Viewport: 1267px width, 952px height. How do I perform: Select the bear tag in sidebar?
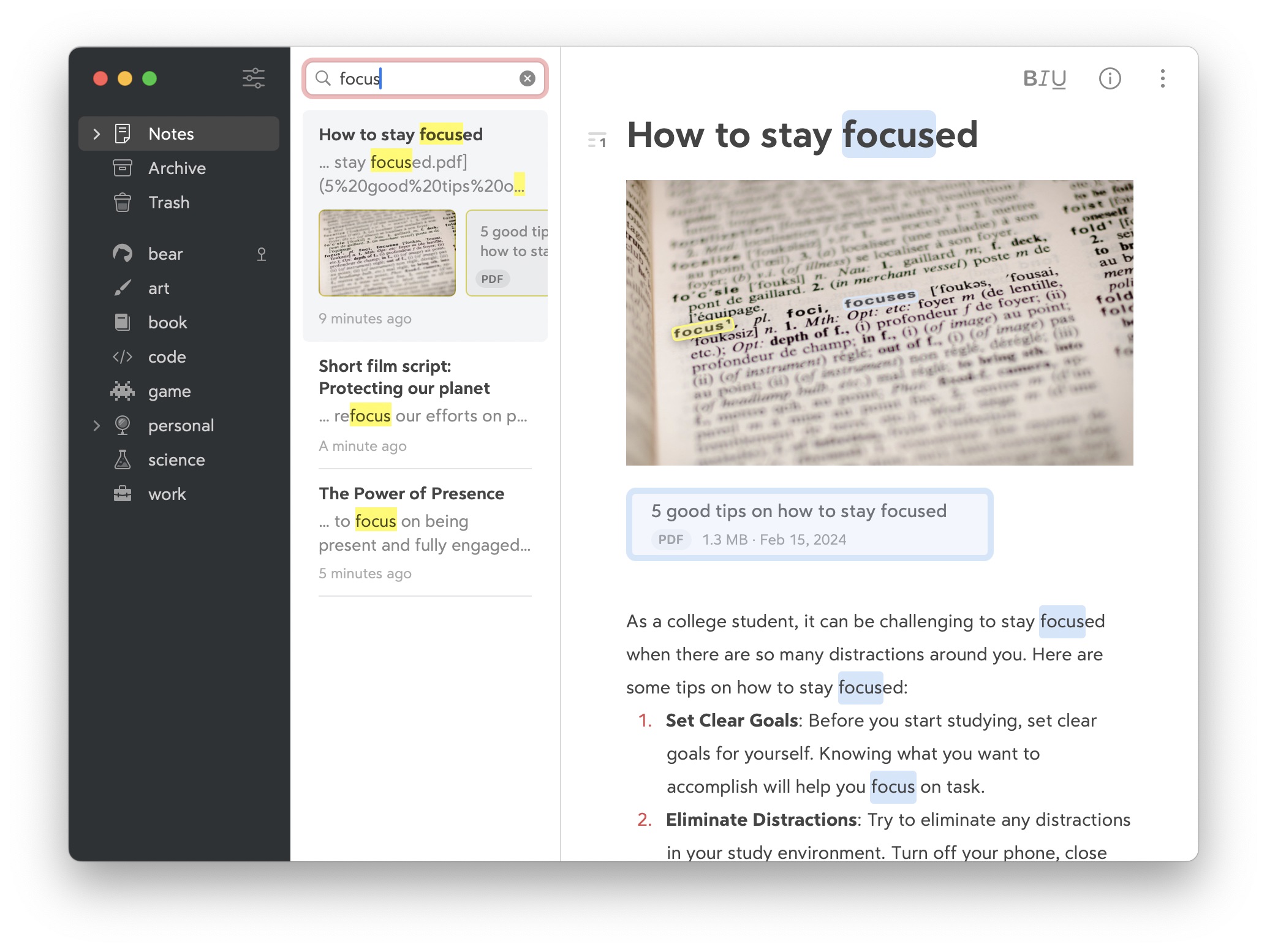tap(165, 254)
